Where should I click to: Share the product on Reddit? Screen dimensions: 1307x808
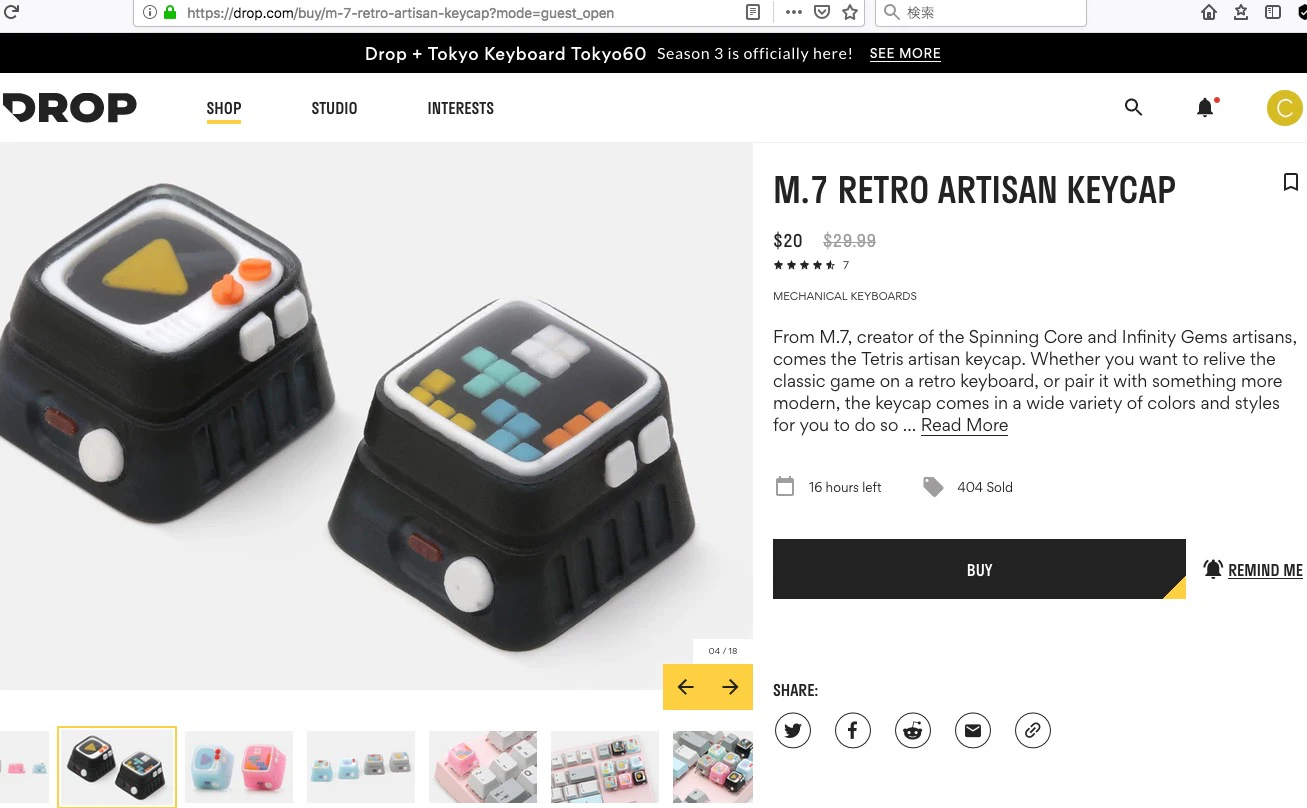(913, 731)
